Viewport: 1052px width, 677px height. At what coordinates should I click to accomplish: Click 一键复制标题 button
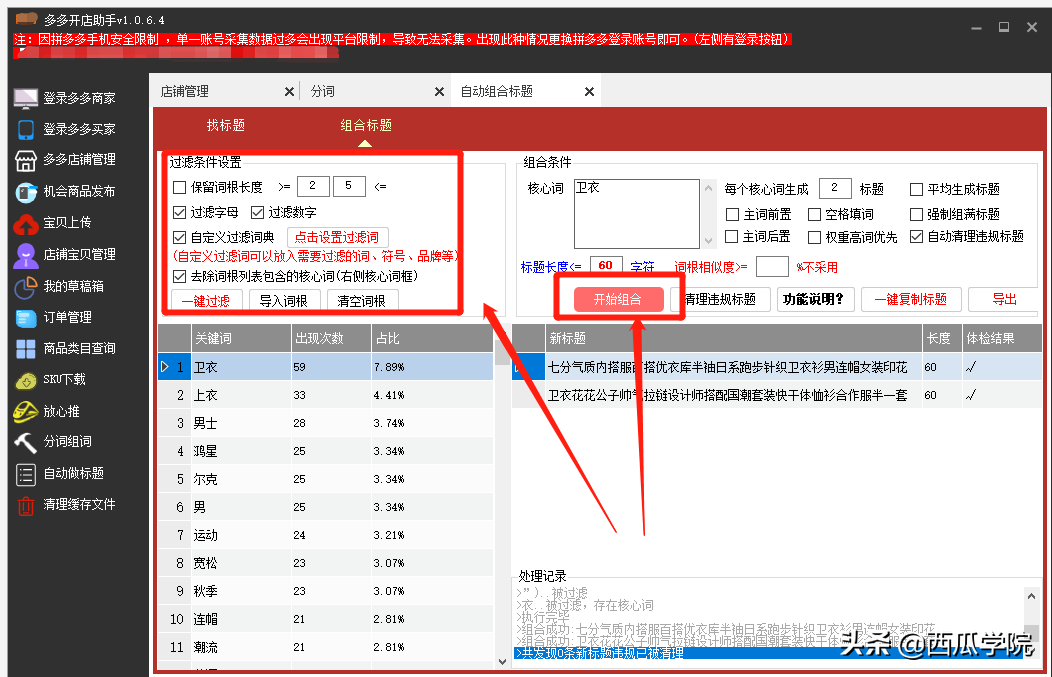[x=911, y=299]
